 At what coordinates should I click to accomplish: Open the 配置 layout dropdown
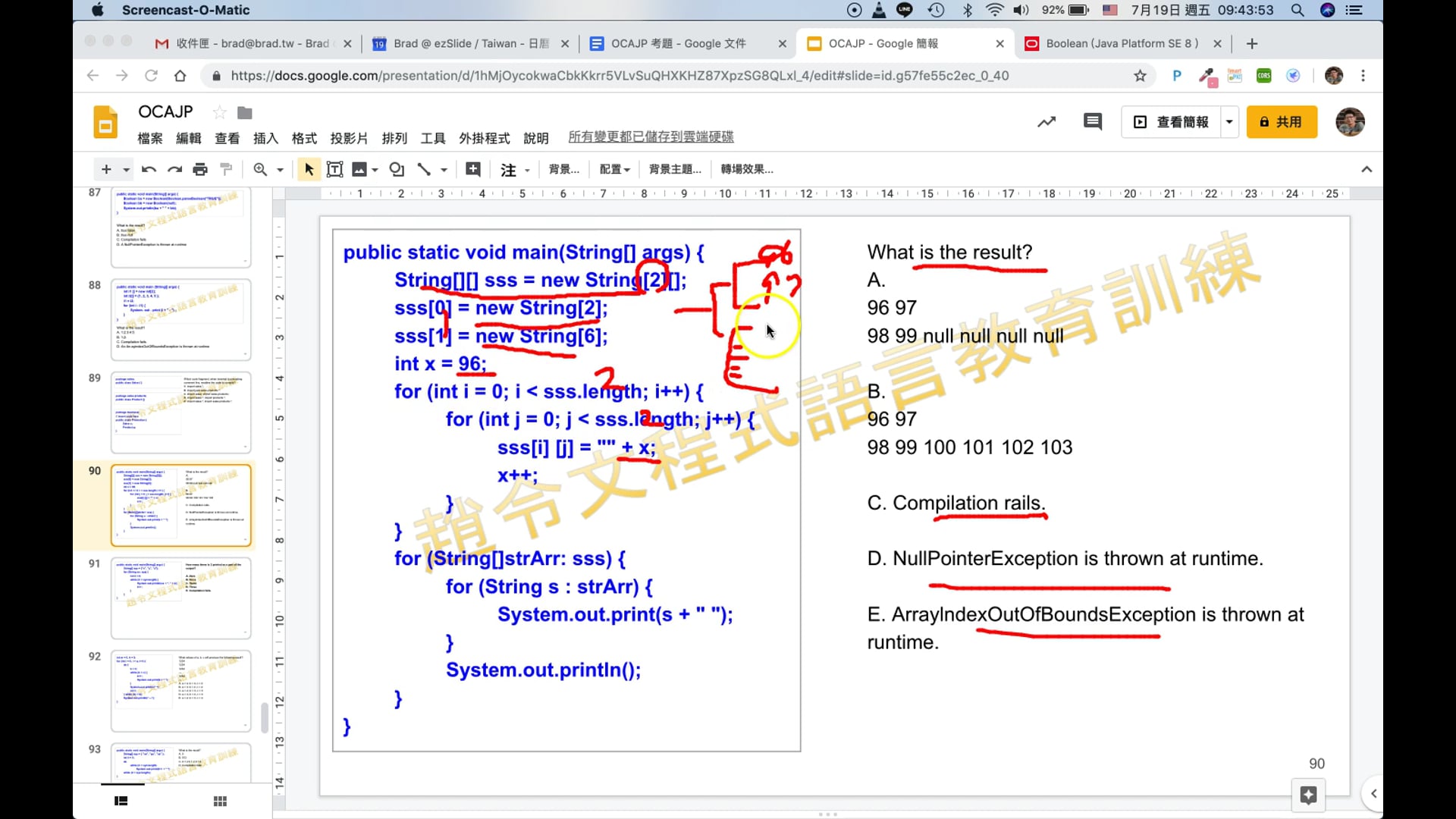click(x=614, y=169)
